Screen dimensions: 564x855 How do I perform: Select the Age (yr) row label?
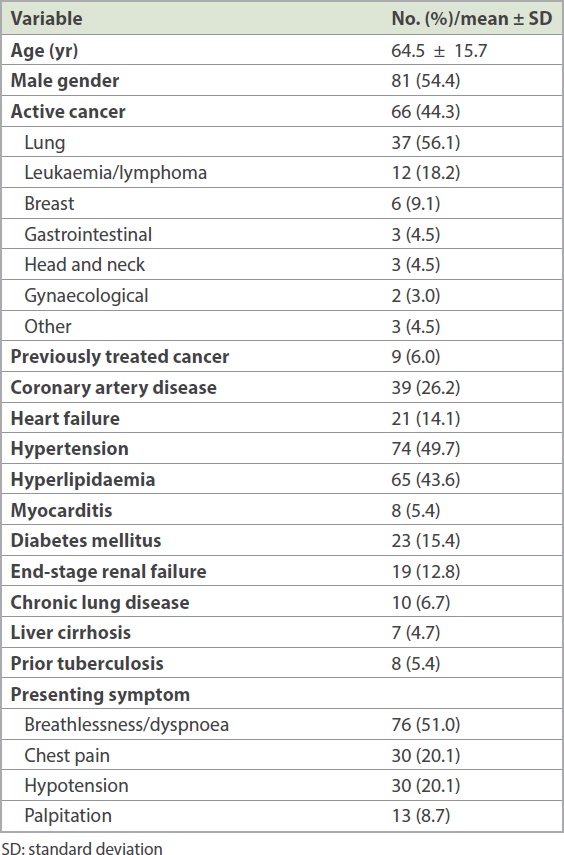[44, 51]
